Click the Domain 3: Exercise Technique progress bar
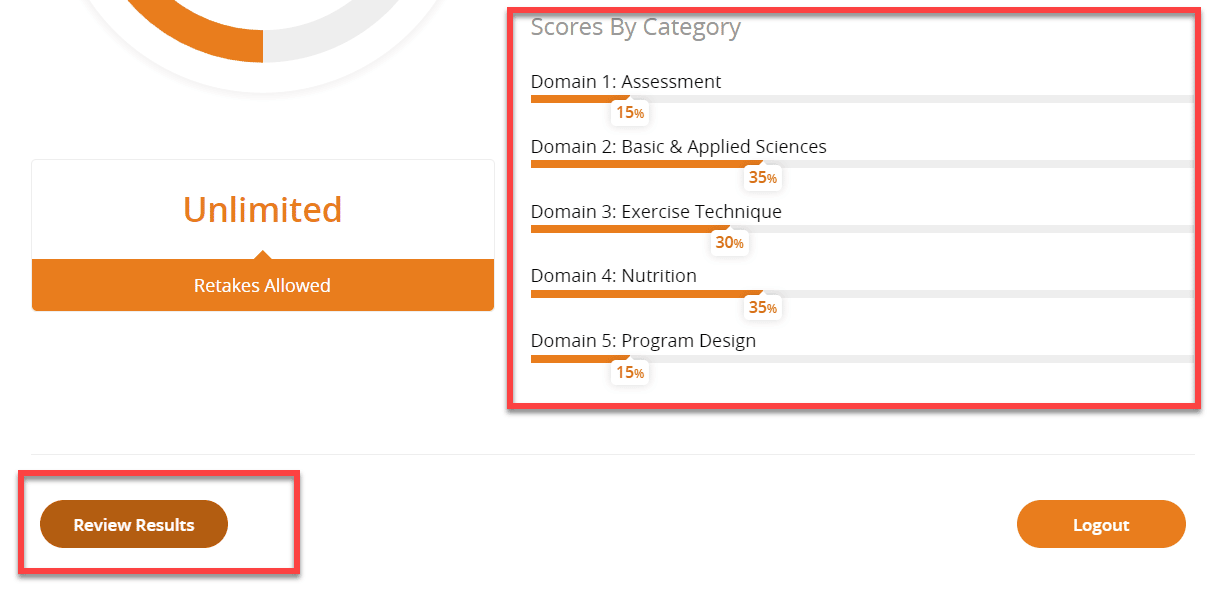Image resolution: width=1229 pixels, height=605 pixels. pyautogui.click(x=860, y=229)
